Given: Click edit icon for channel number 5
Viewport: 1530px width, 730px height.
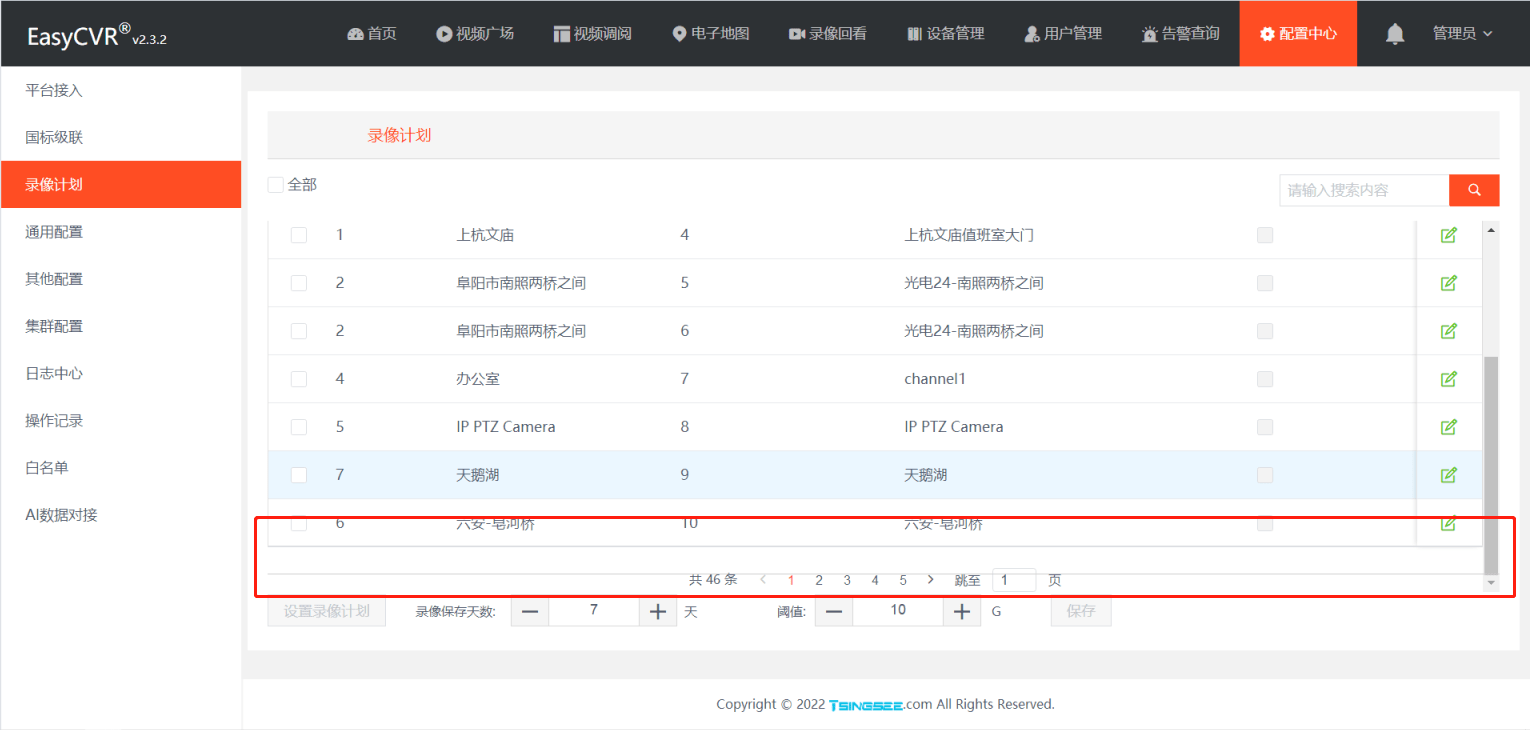Looking at the screenshot, I should [1448, 283].
